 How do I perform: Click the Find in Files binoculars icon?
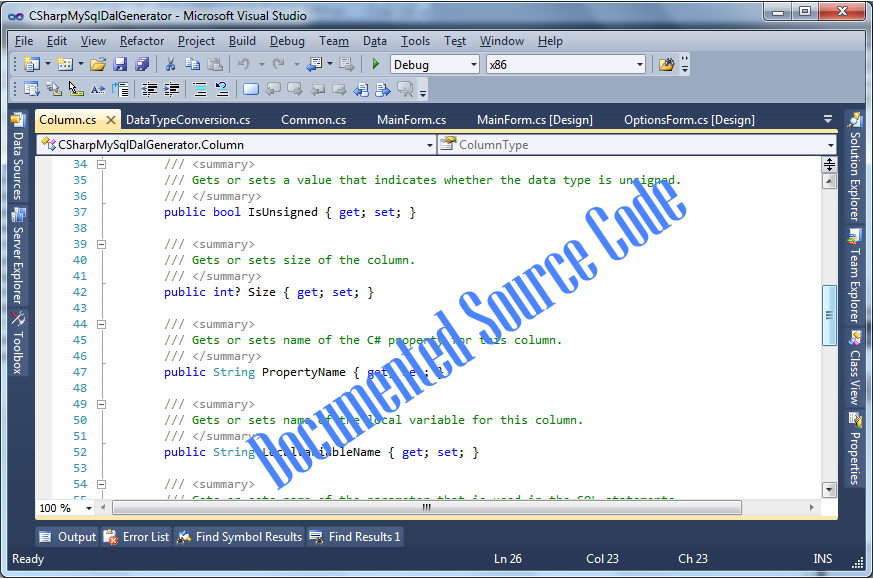(x=666, y=65)
